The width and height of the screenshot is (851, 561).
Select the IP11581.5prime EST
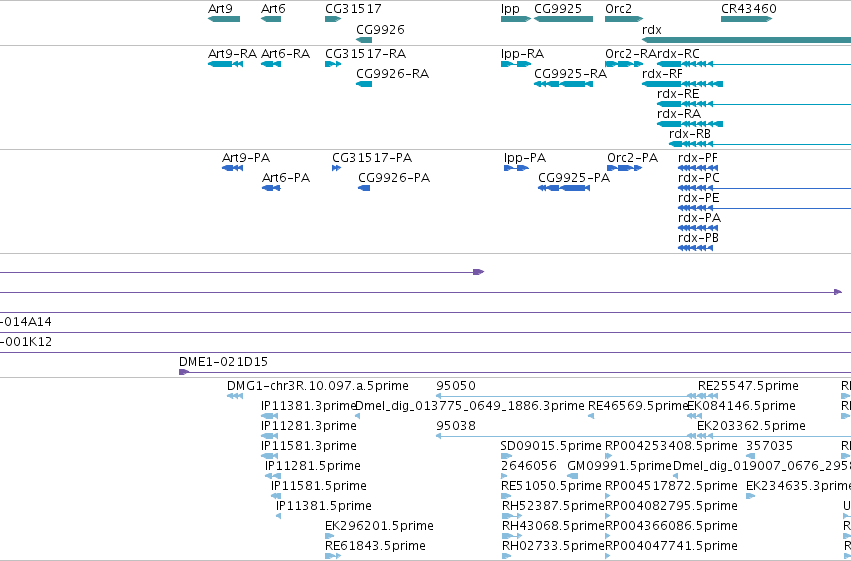click(276, 496)
